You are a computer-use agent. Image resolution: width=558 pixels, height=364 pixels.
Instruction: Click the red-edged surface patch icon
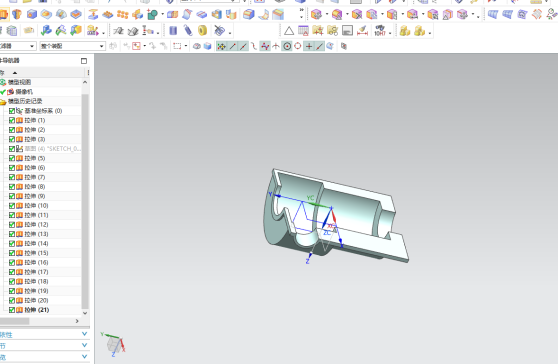point(537,15)
